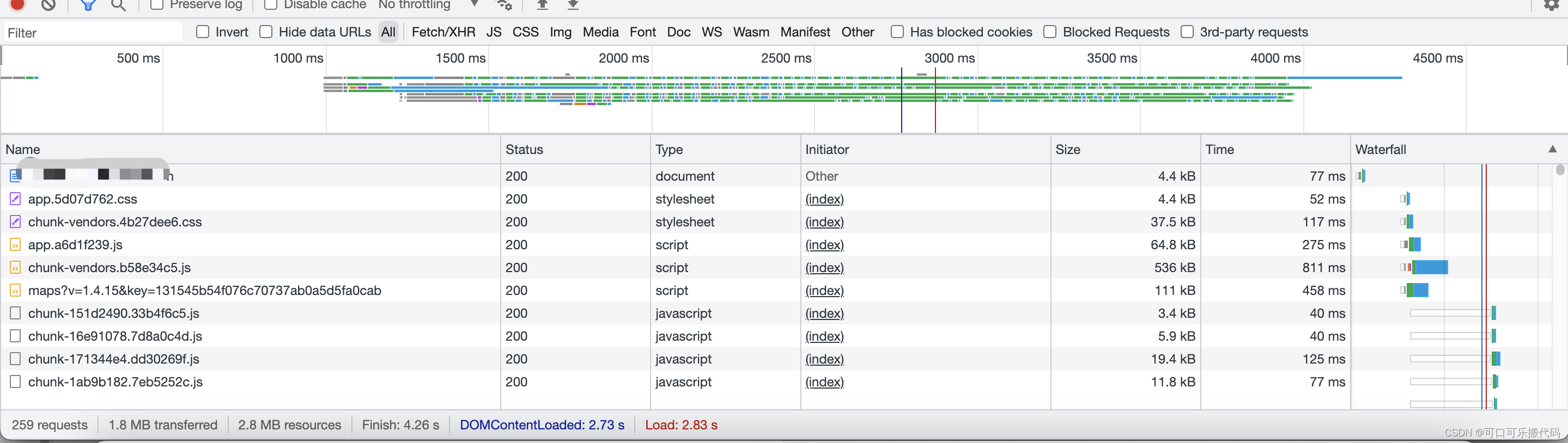Viewport: 1568px width, 443px height.
Task: Filter by Manifest requests
Action: click(x=805, y=32)
